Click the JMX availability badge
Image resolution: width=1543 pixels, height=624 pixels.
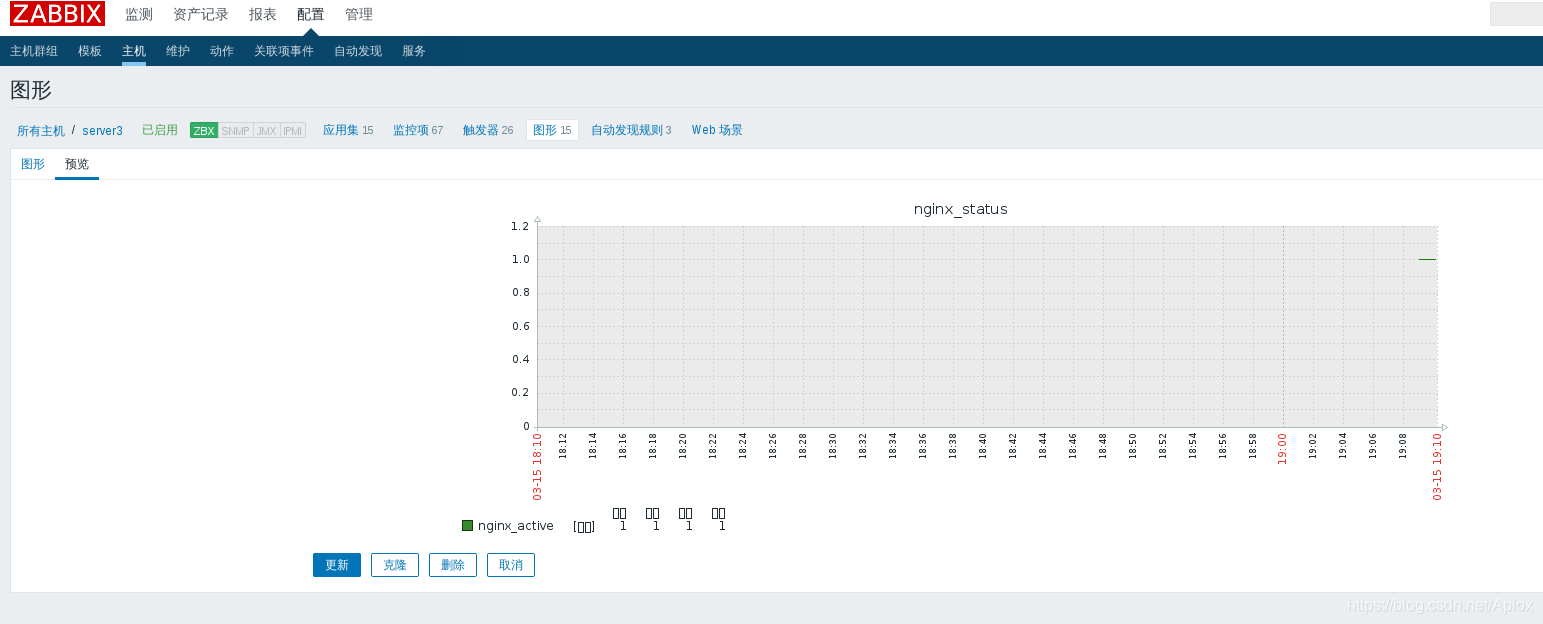[x=267, y=131]
